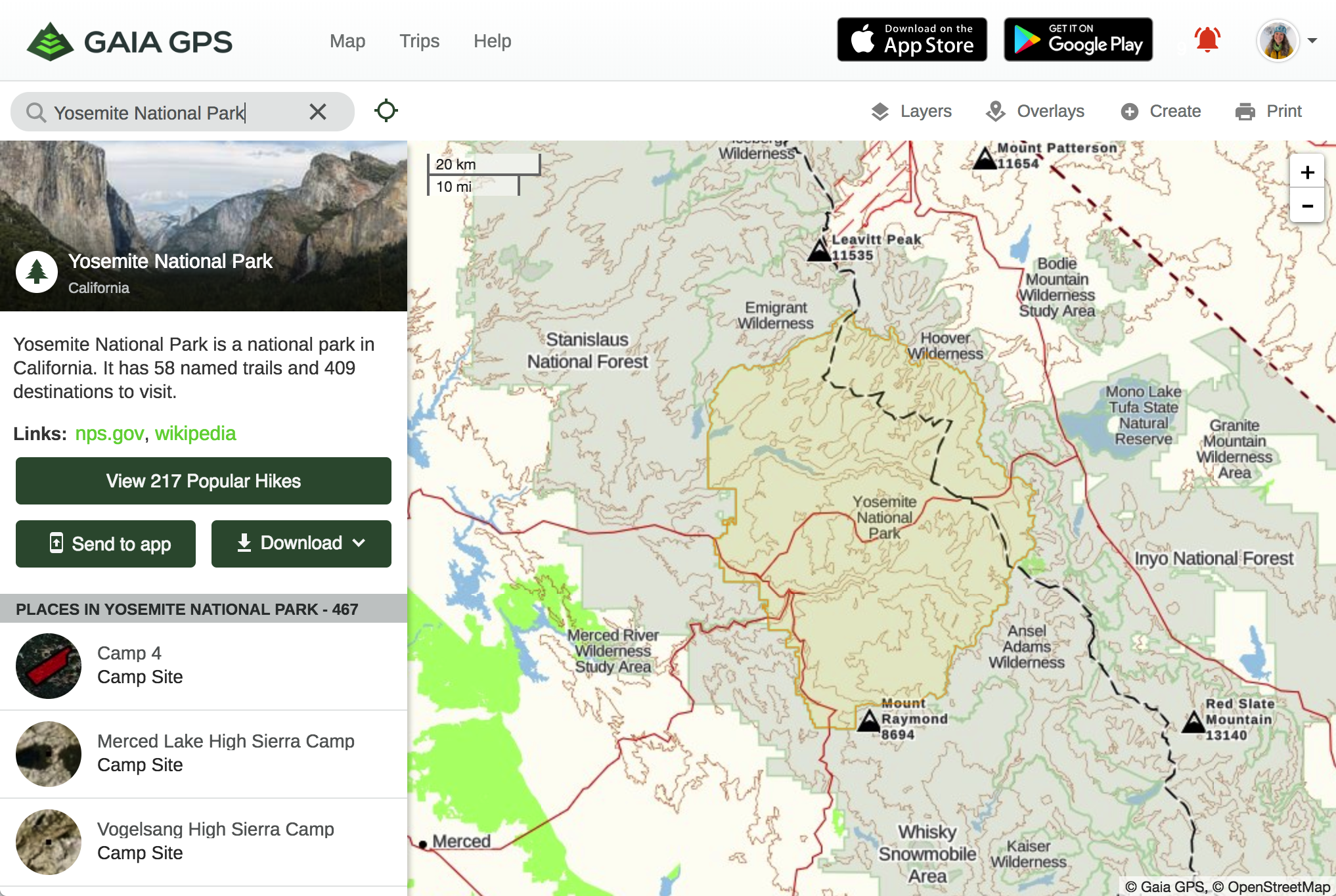Click the Yosemite National Park map label
Viewport: 1336px width, 896px height.
point(885,518)
